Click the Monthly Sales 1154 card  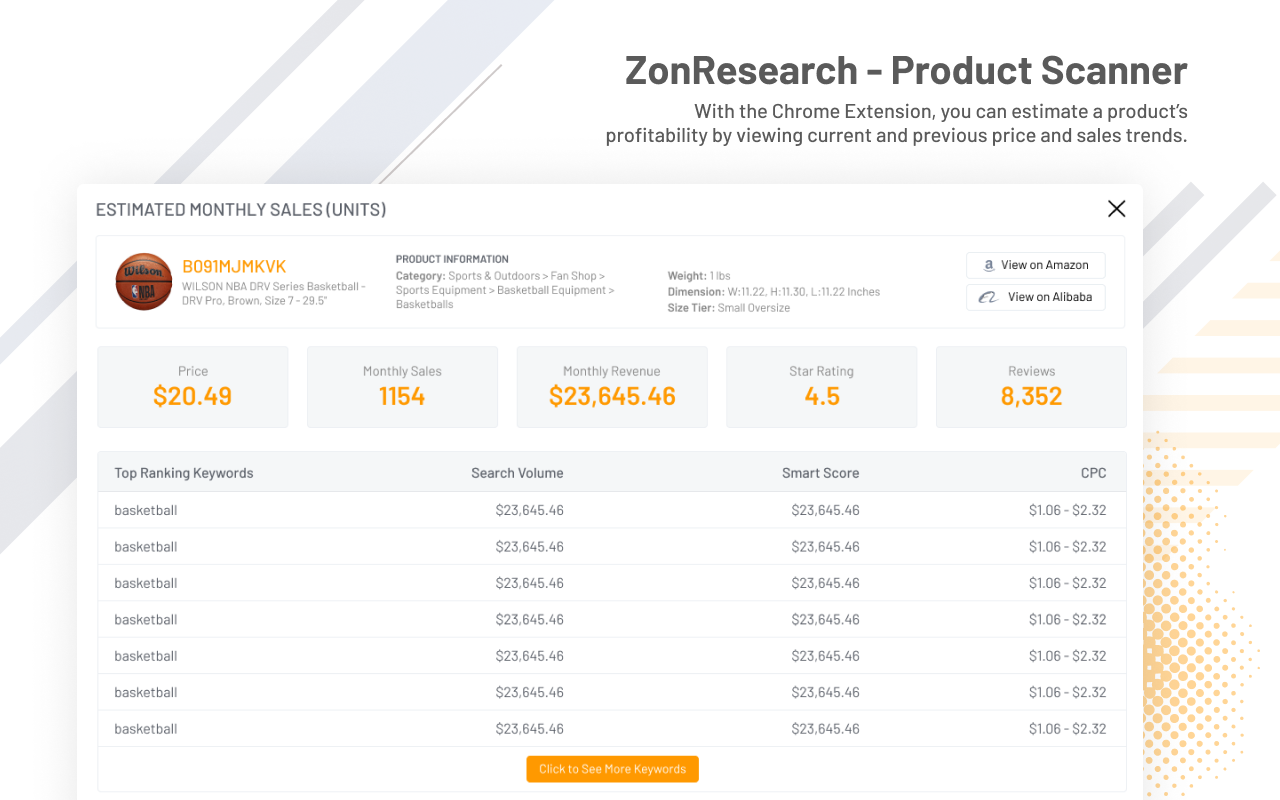pos(402,387)
